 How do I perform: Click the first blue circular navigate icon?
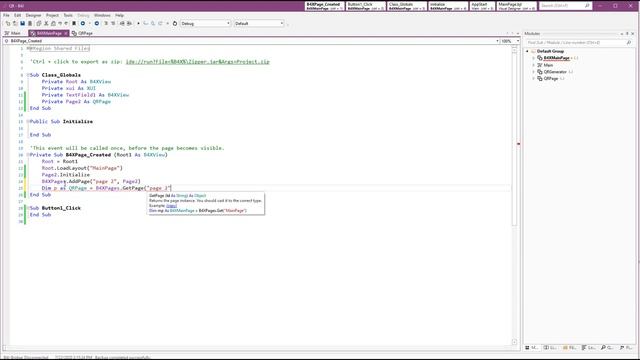[x=83, y=24]
